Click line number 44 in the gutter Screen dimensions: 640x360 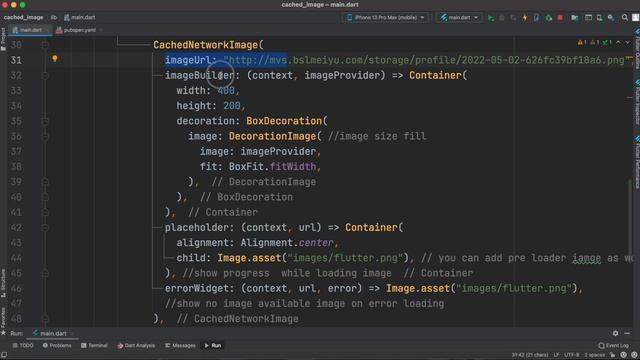click(16, 258)
